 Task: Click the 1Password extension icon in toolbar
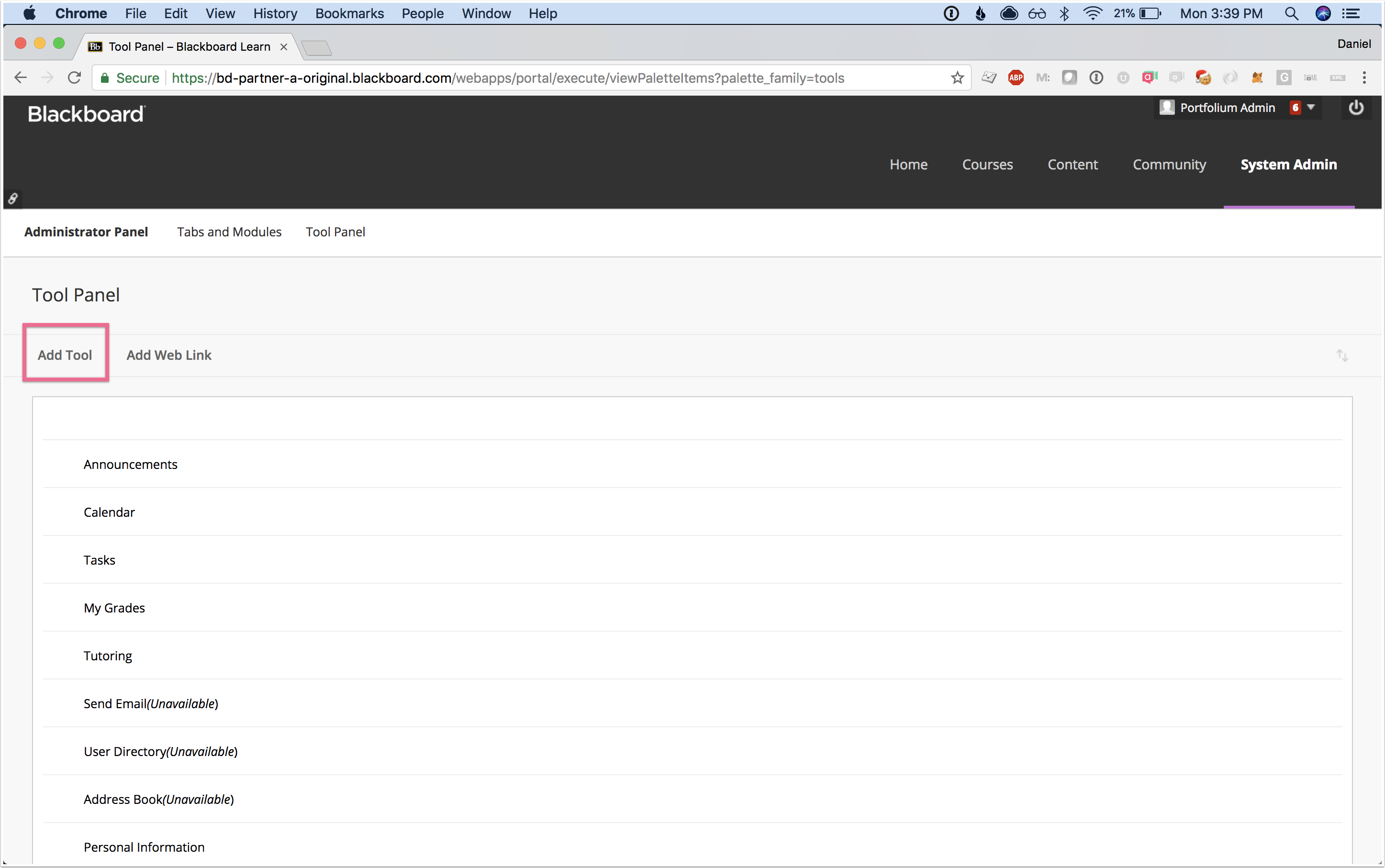click(1096, 78)
